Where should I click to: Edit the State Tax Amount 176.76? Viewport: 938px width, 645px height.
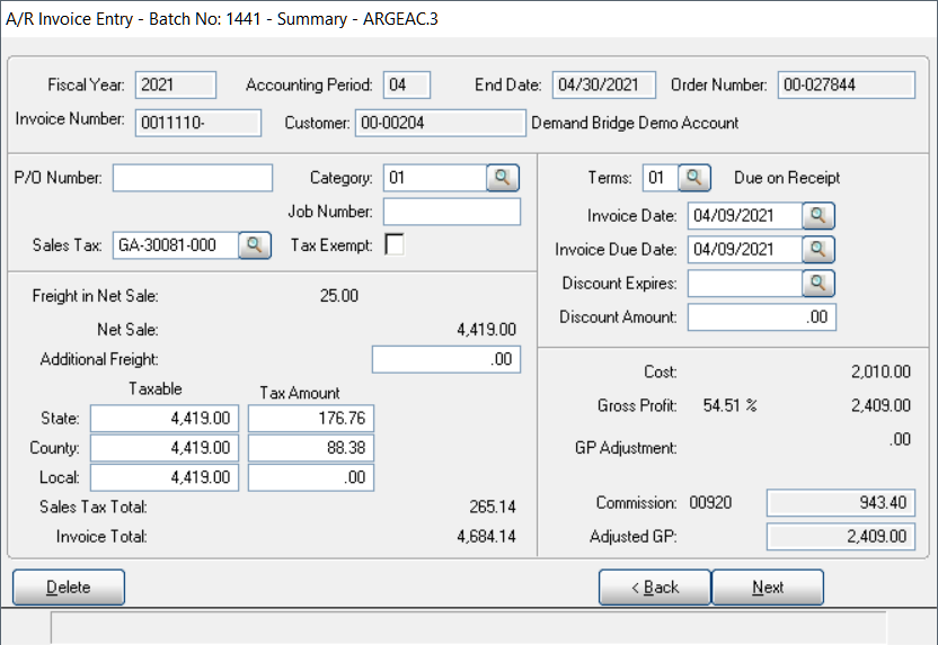coord(311,418)
